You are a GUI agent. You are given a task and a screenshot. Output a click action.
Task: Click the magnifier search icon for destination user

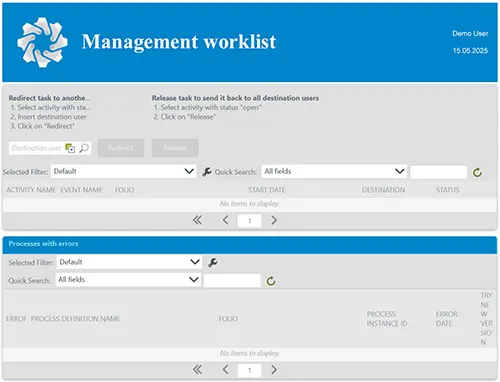coord(84,148)
